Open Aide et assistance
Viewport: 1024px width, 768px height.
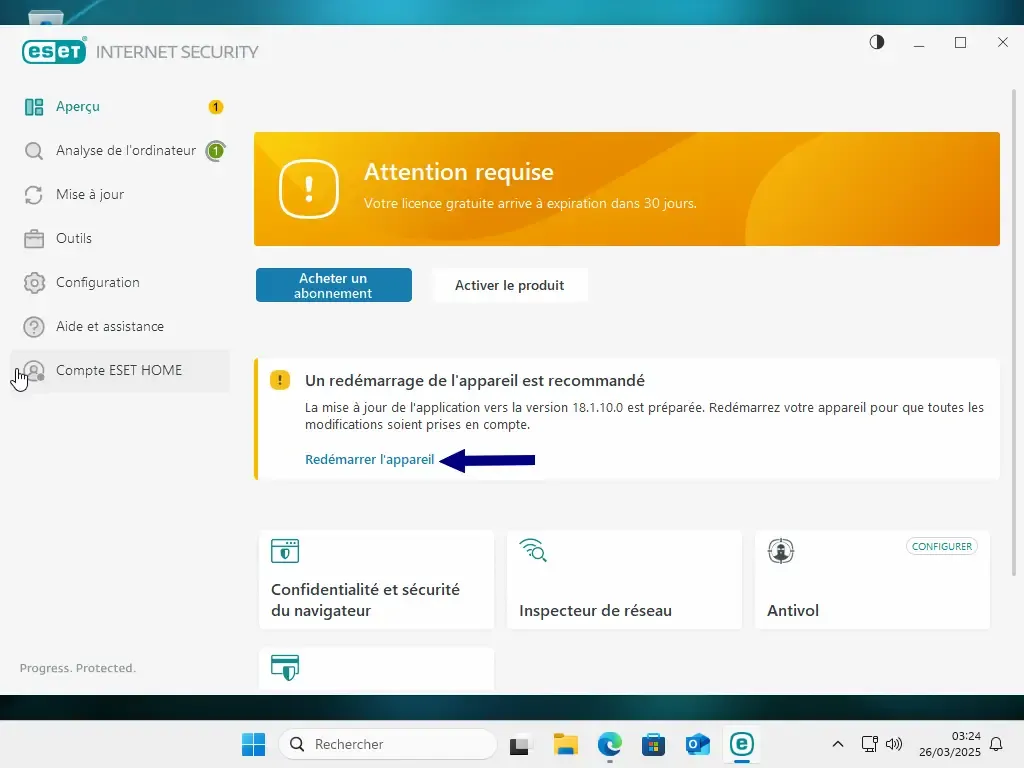[x=120, y=327]
